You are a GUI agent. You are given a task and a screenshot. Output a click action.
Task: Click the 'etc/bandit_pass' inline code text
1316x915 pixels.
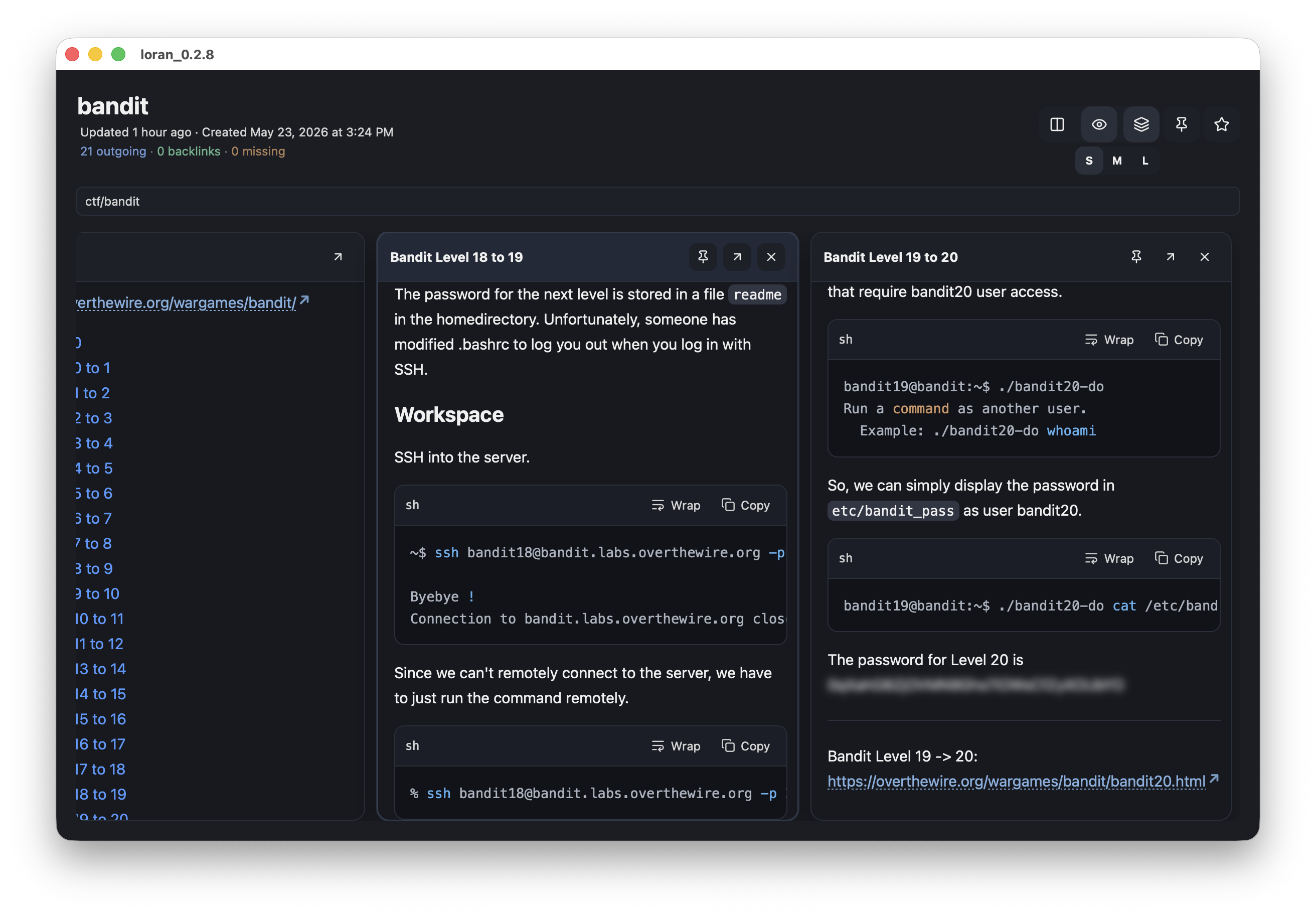[893, 511]
